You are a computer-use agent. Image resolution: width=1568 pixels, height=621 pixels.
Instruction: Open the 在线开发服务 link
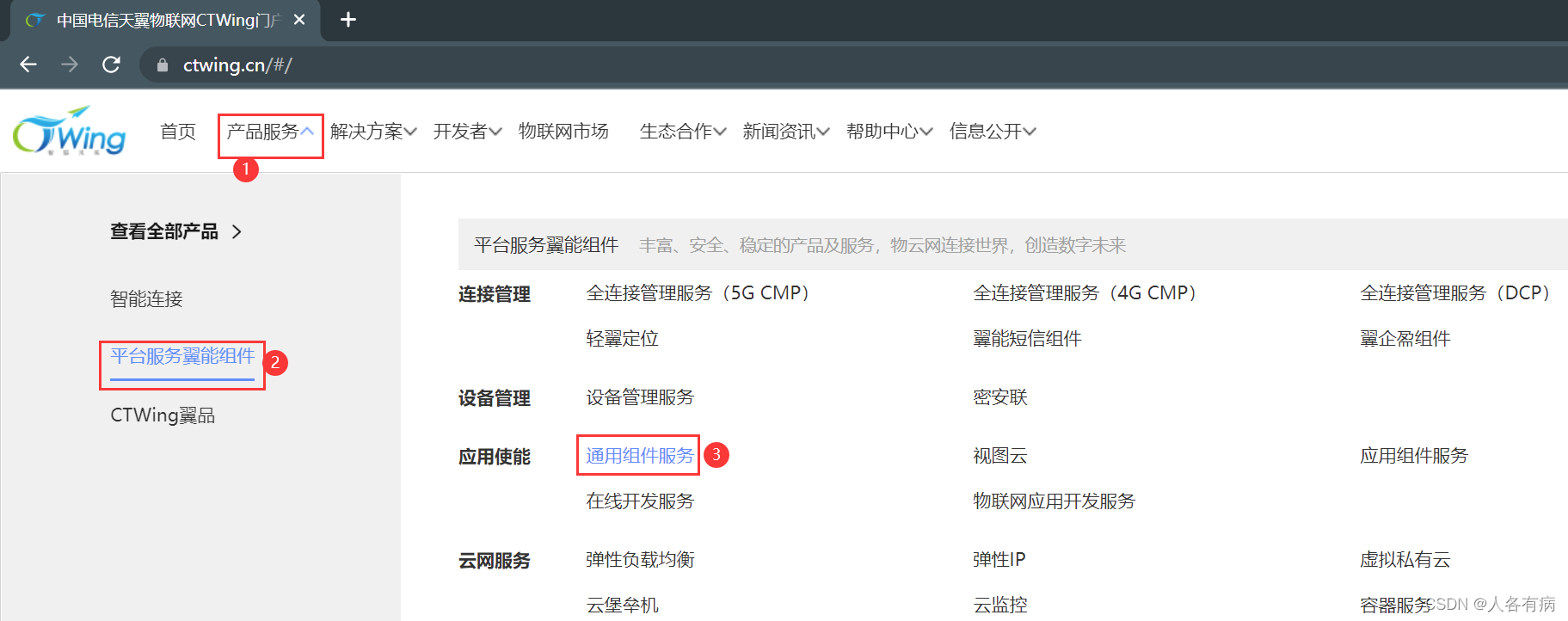click(x=640, y=501)
